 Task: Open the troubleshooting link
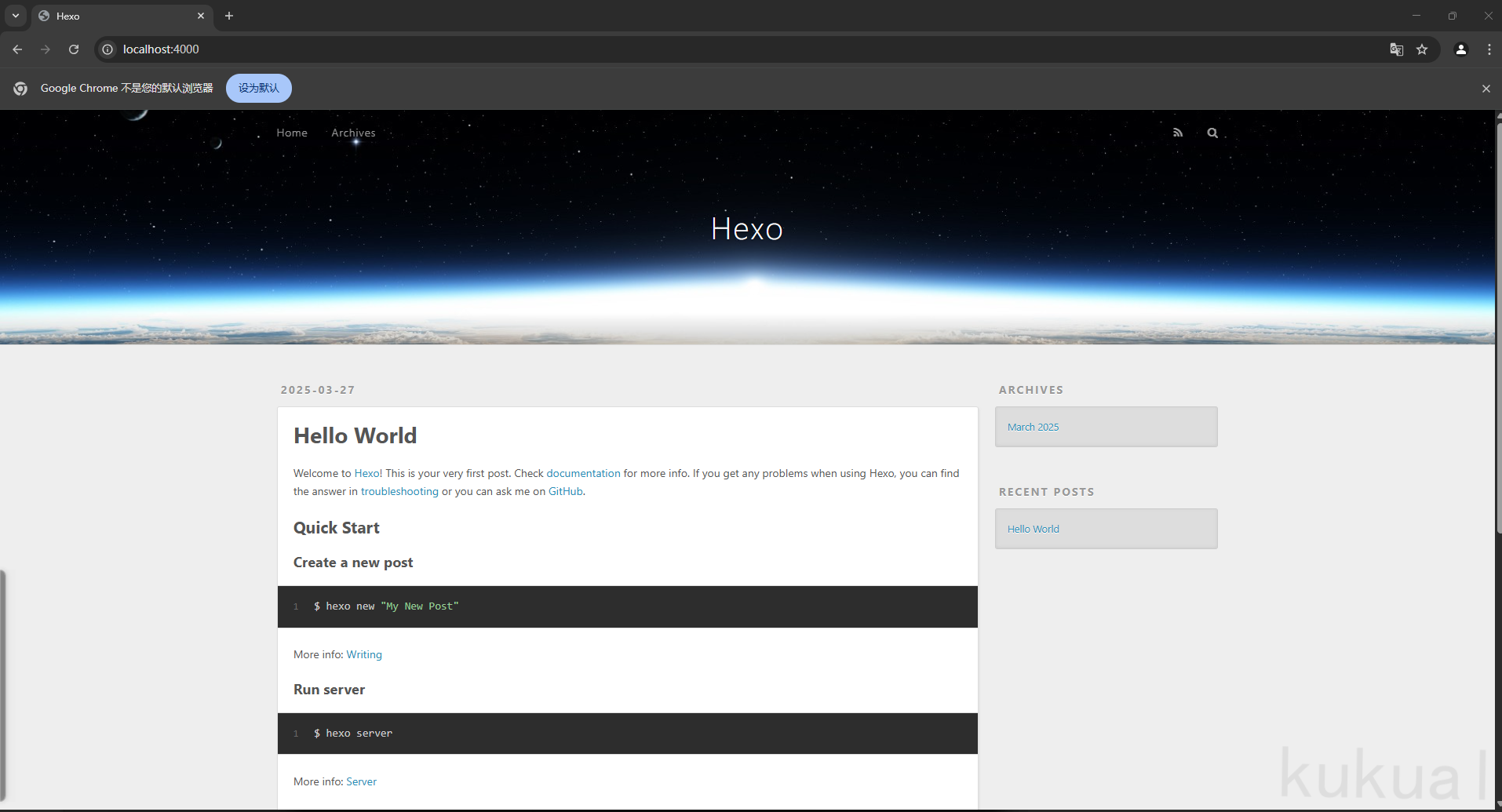click(x=399, y=491)
